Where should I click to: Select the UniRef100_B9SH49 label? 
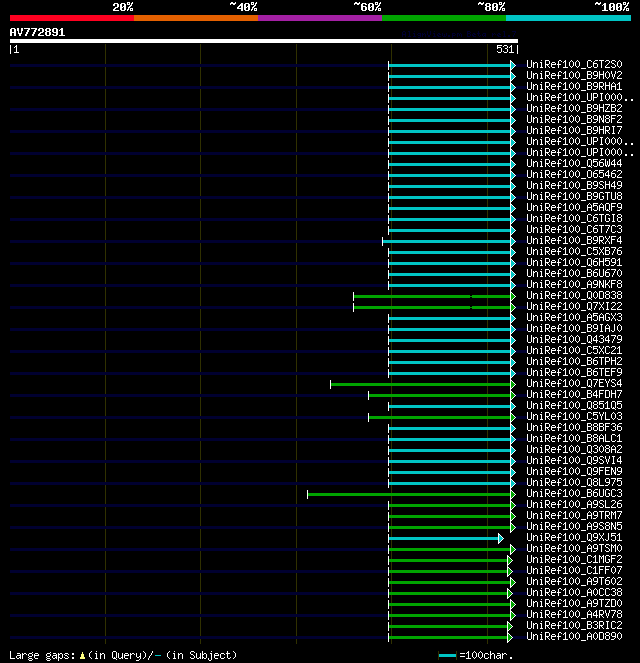click(574, 185)
